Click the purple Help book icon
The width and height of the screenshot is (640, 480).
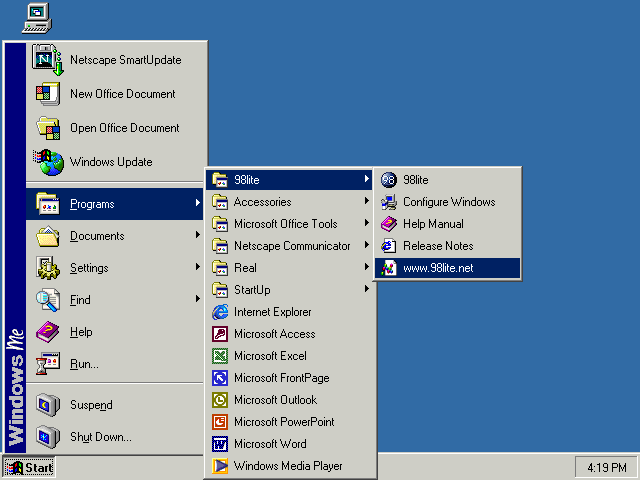coord(48,331)
